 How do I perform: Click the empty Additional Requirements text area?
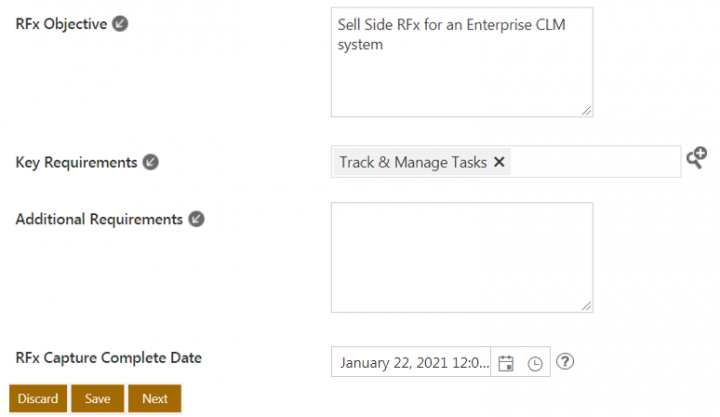[x=461, y=257]
